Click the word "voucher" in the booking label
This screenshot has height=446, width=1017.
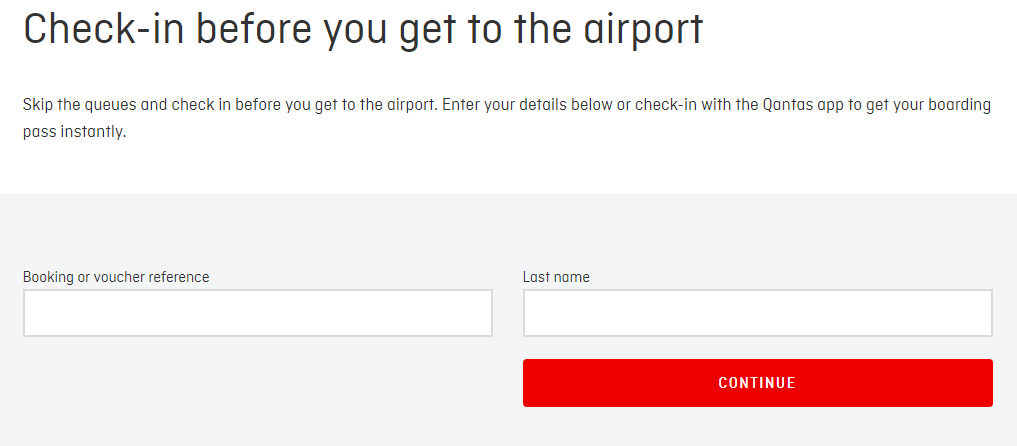pyautogui.click(x=119, y=277)
